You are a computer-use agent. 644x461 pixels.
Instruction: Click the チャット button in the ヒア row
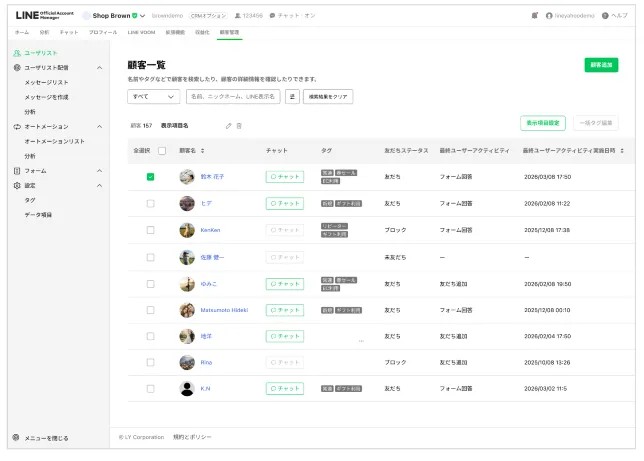(285, 203)
